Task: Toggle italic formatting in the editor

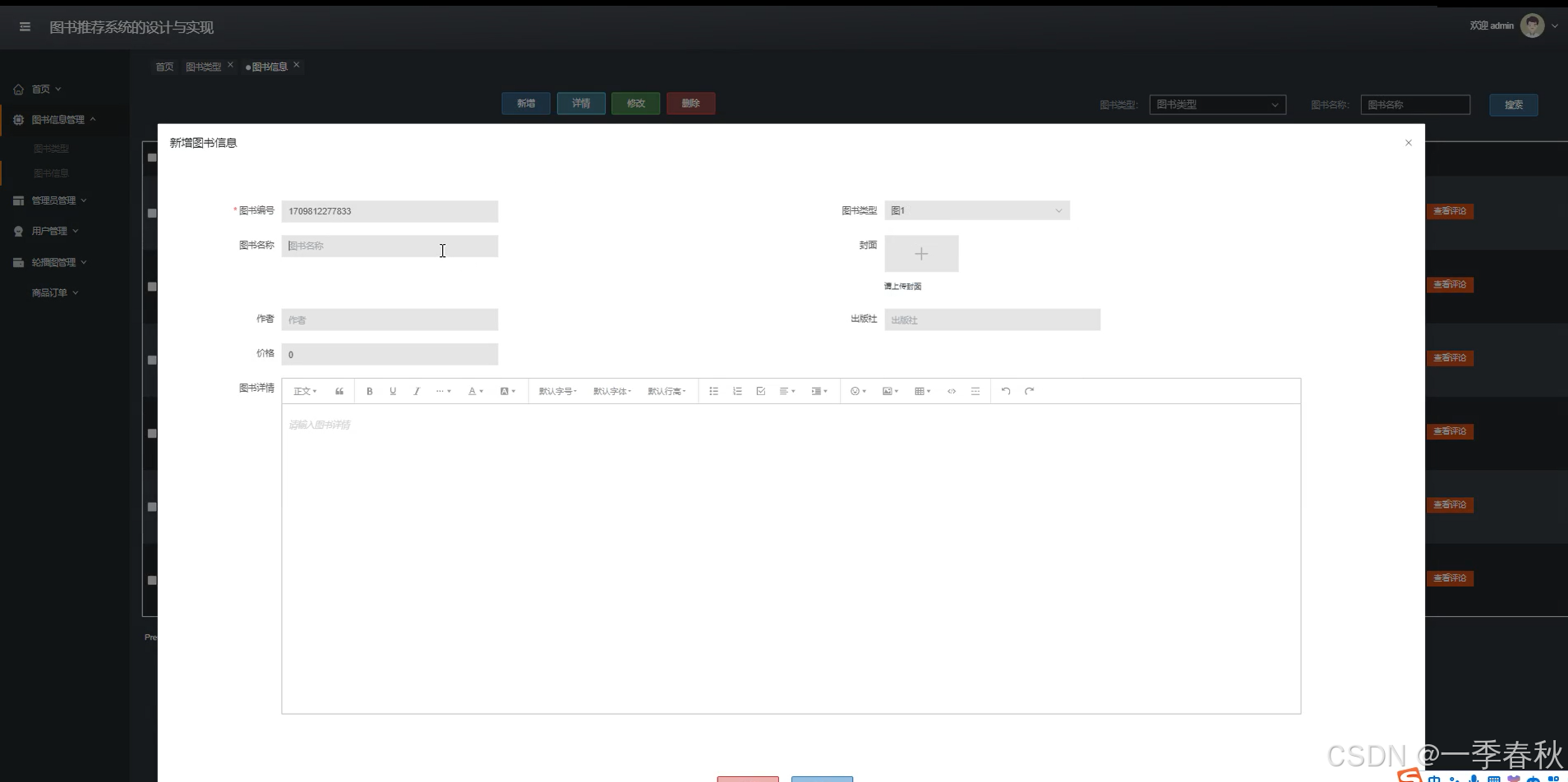Action: [417, 391]
